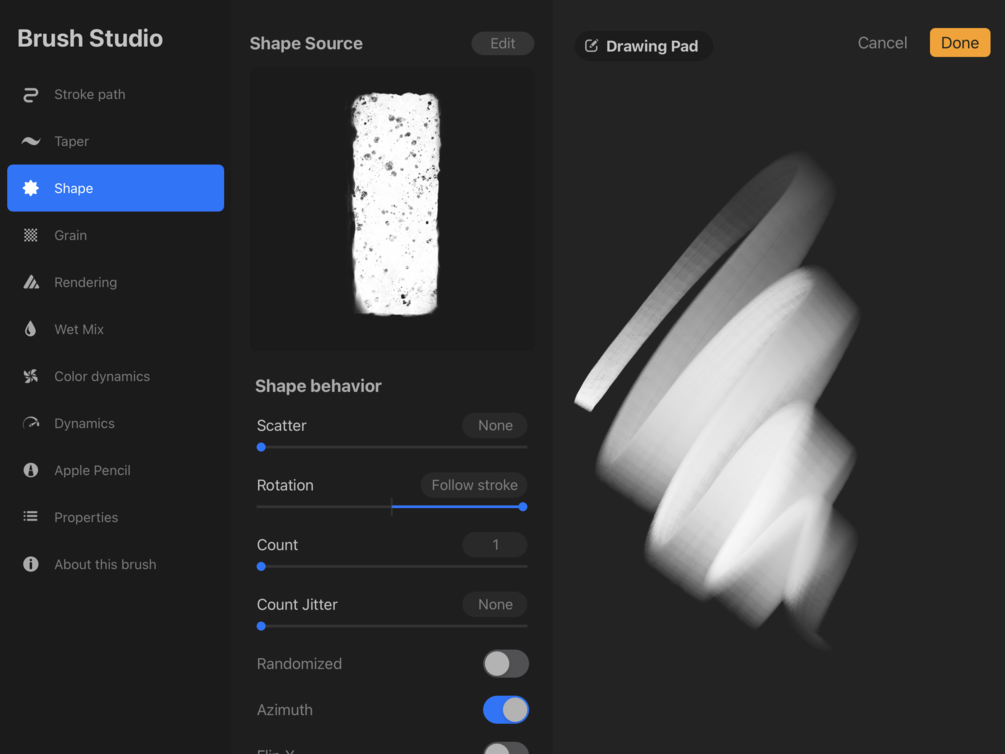Click the Count Jitter slider handle

tap(261, 626)
